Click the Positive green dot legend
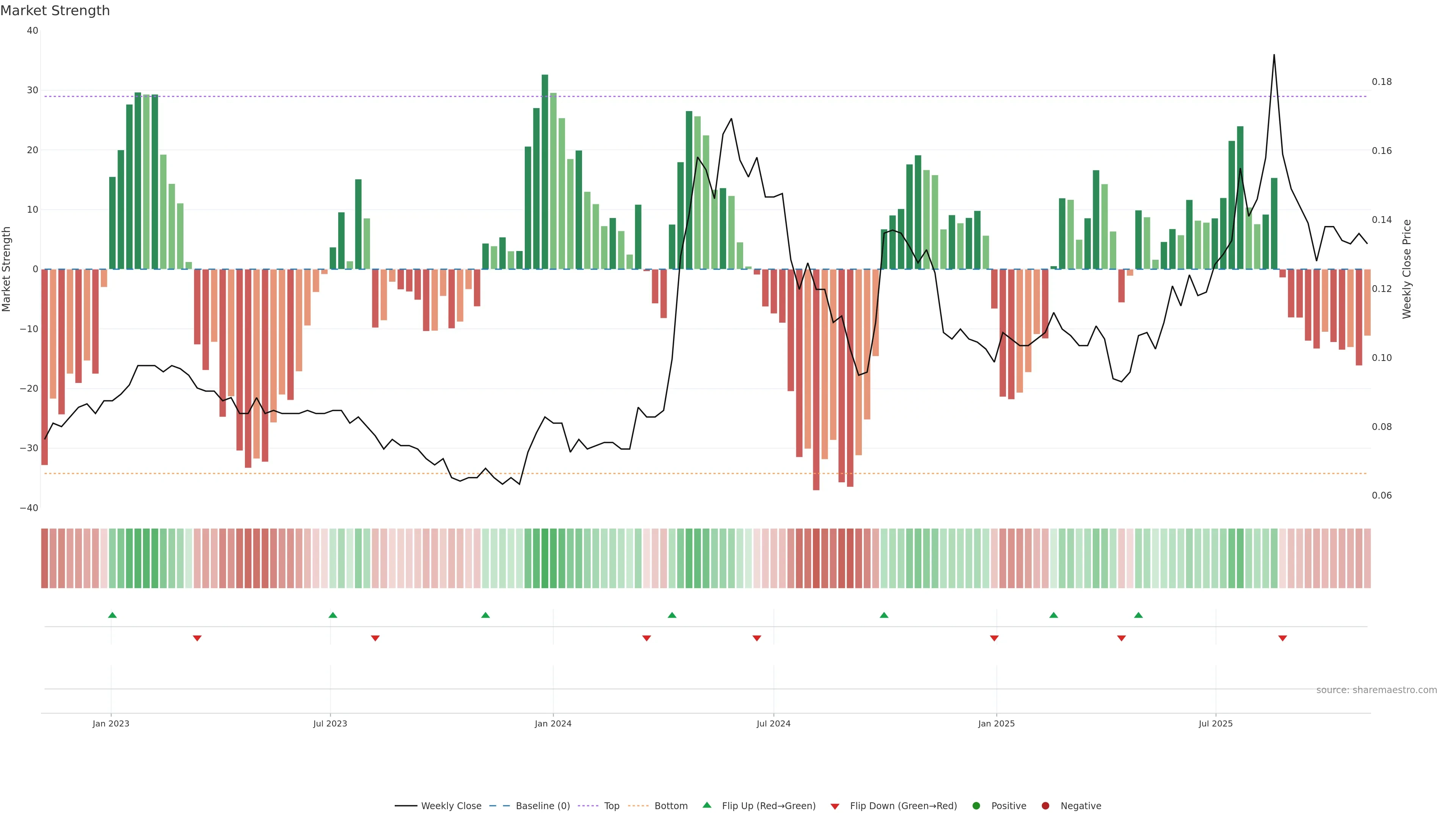The width and height of the screenshot is (1456, 819). coord(976,806)
